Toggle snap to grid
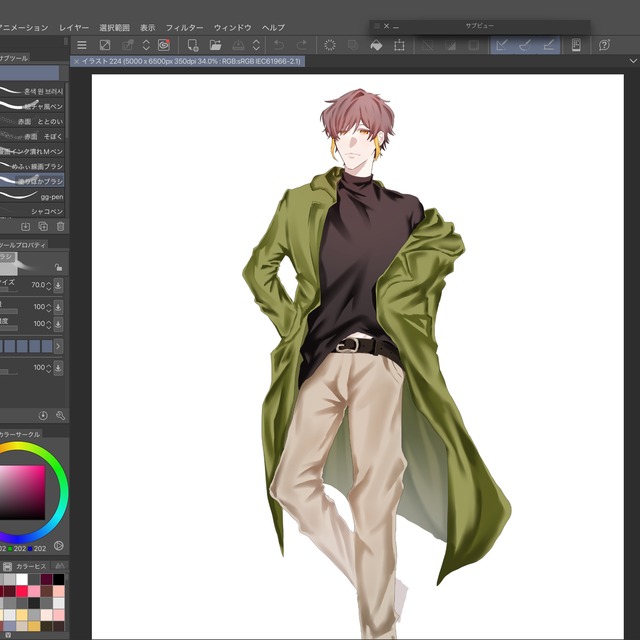Screen dimensions: 640x640 pos(549,45)
